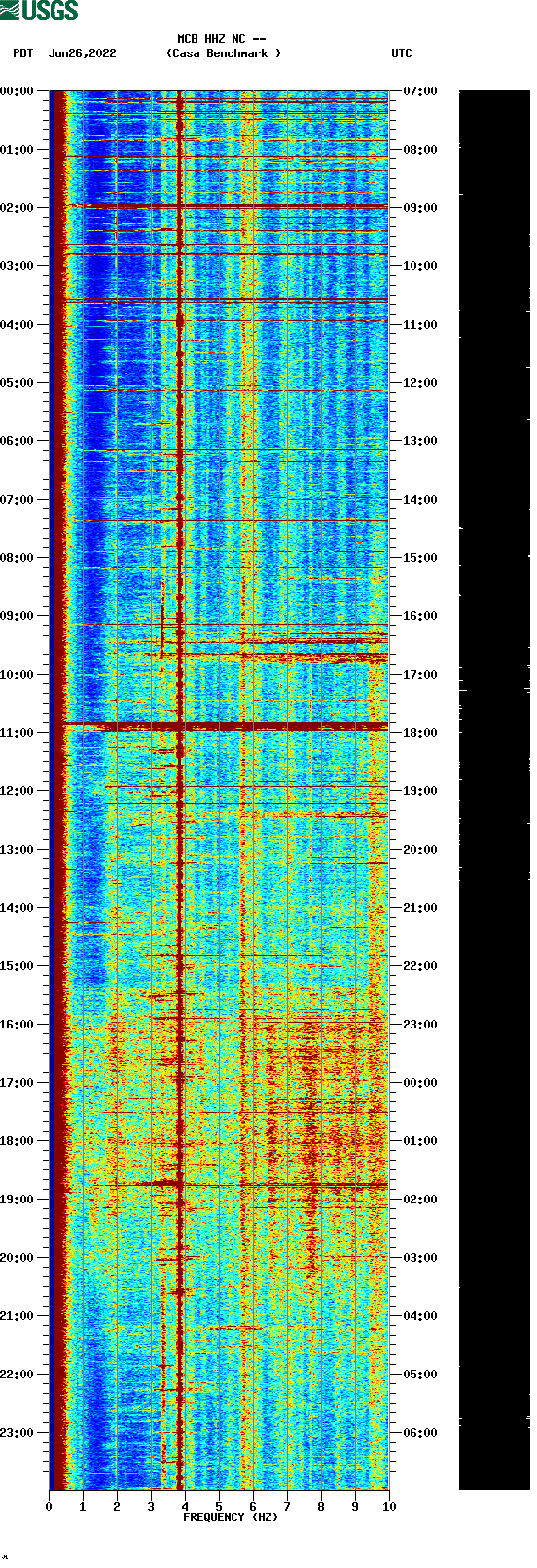The image size is (537, 1568).
Task: Click the PDT timezone label
Action: (x=23, y=53)
